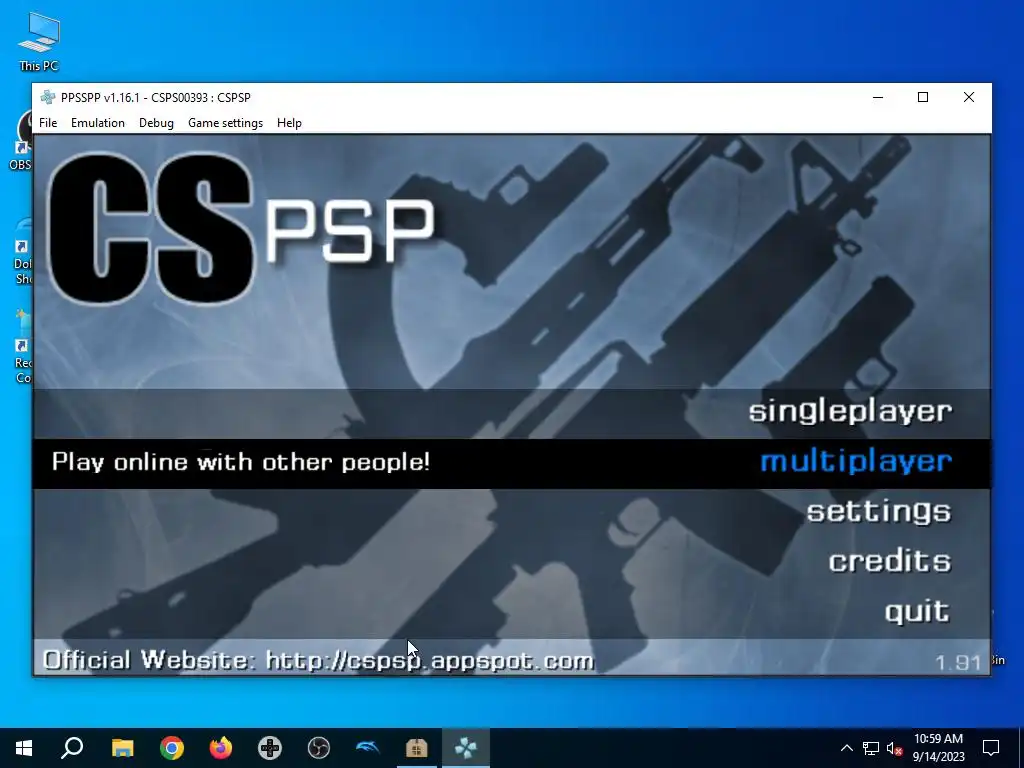The height and width of the screenshot is (768, 1024).
Task: Open the muted volume tray icon
Action: click(895, 748)
